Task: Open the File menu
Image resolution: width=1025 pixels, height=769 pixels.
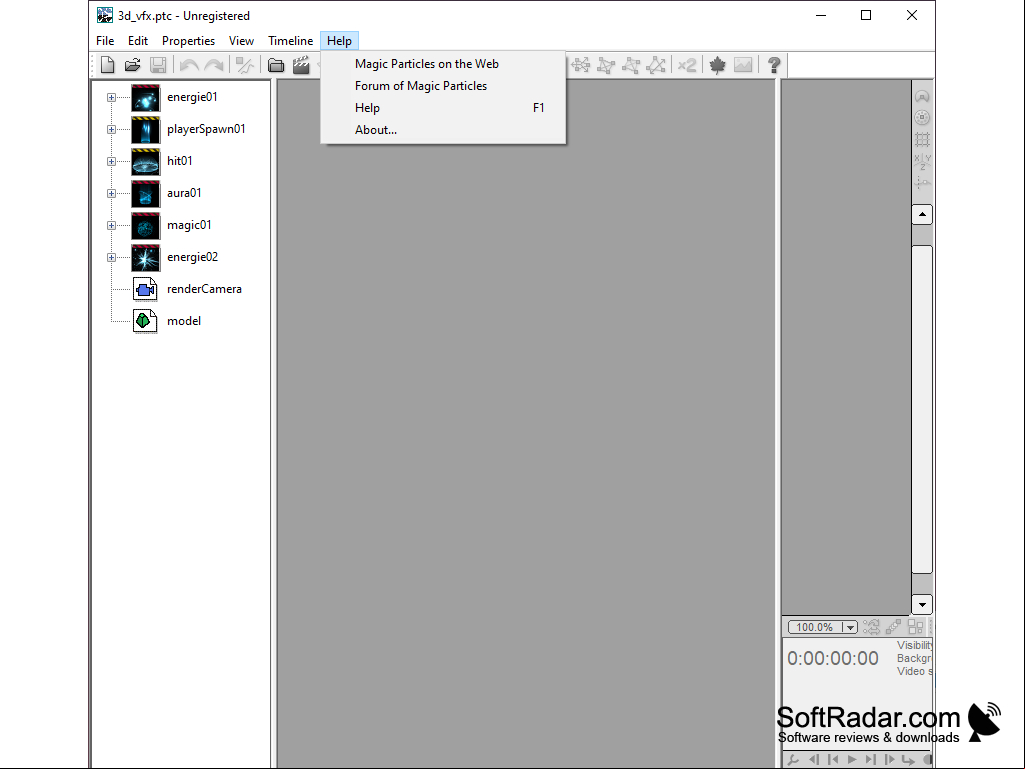Action: [105, 41]
